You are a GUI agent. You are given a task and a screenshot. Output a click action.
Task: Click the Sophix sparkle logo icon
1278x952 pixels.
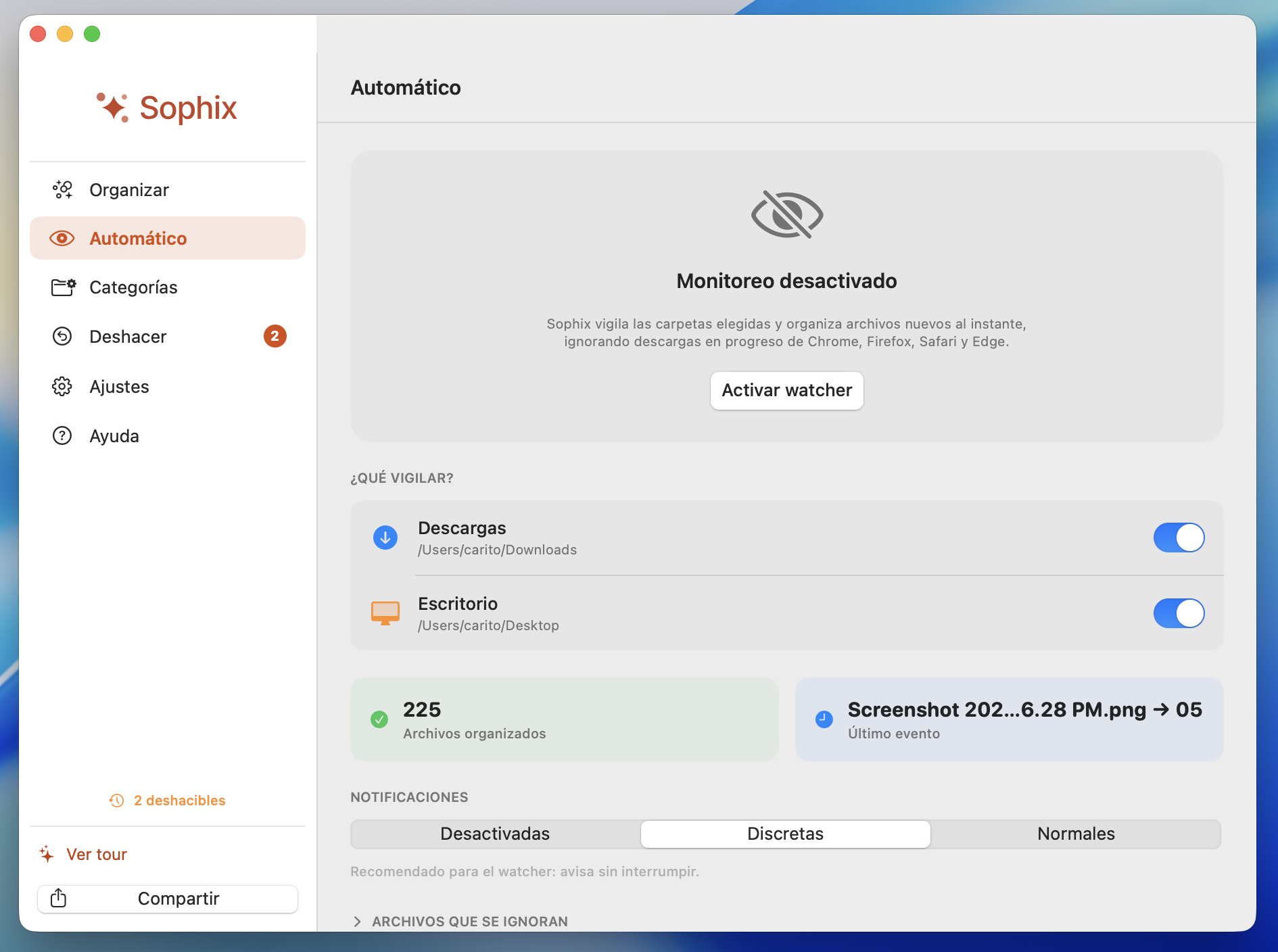tap(112, 108)
